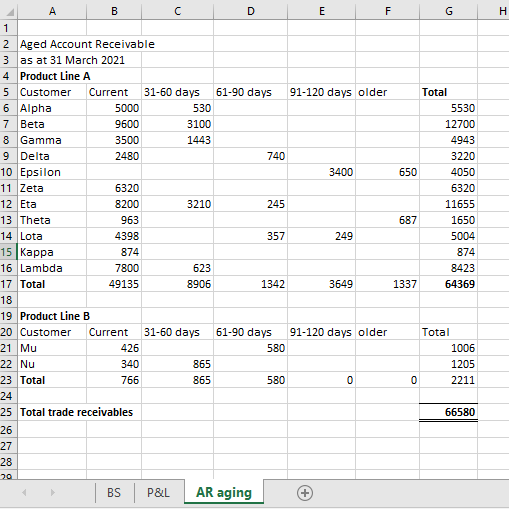Click the select-all corner triangle
This screenshot has height=509, width=509.
coord(10,12)
